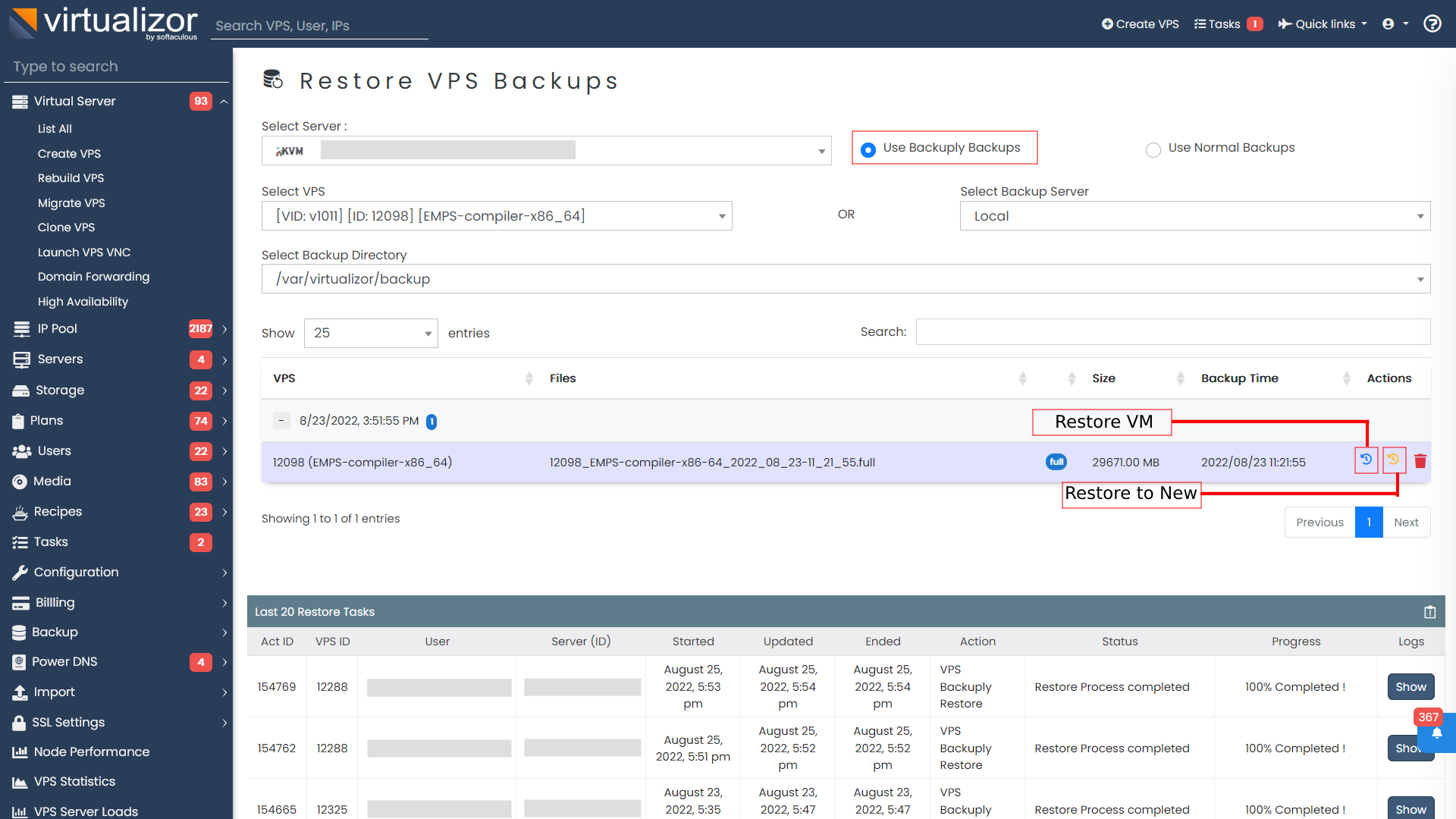Open the user account menu icon
Image resolution: width=1456 pixels, height=819 pixels.
[1389, 24]
